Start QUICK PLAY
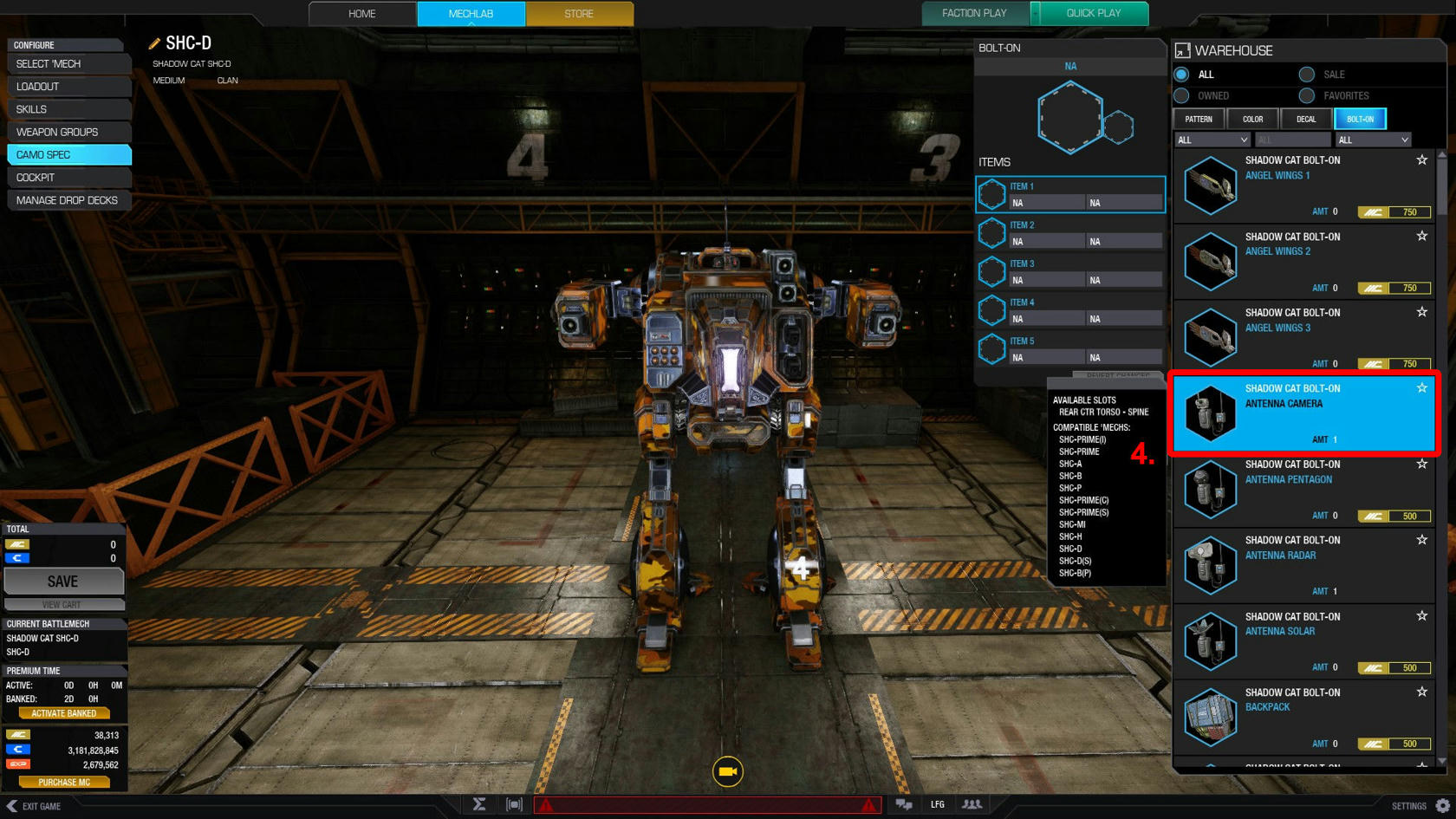 pos(1094,13)
